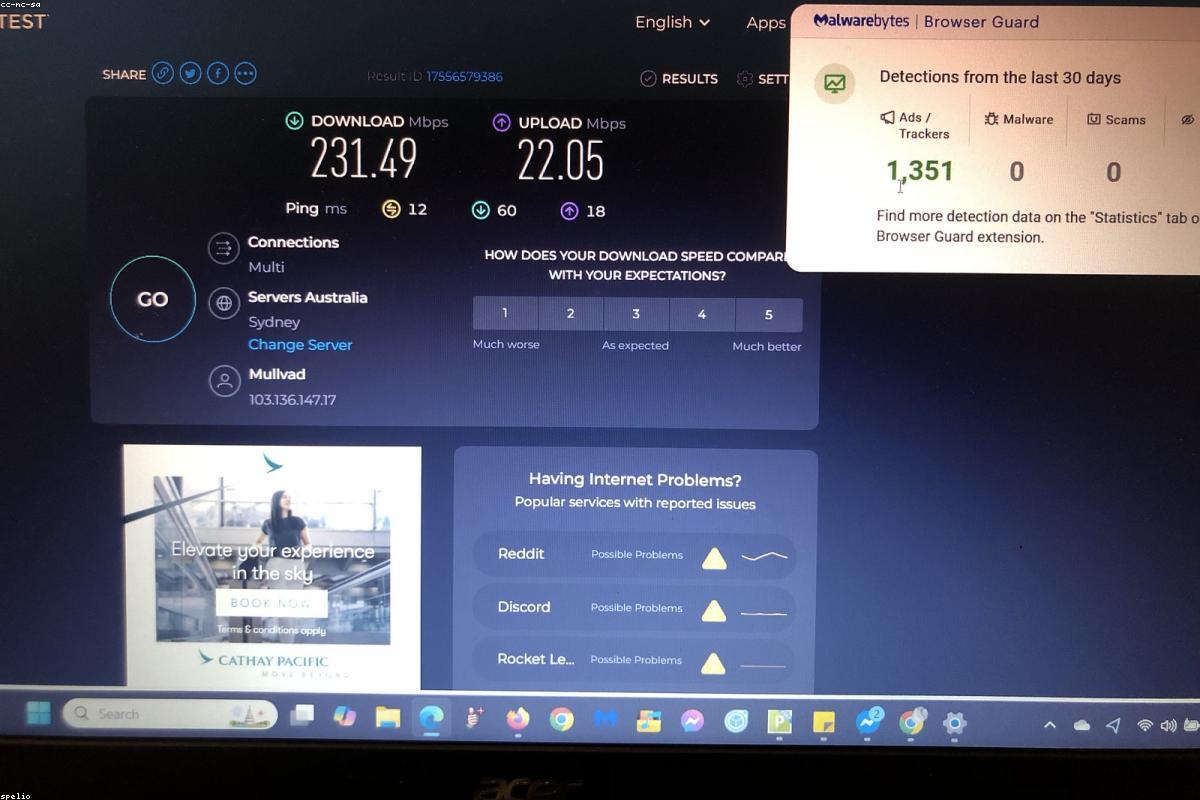Image resolution: width=1200 pixels, height=800 pixels.
Task: Open the Apps menu
Action: [766, 23]
